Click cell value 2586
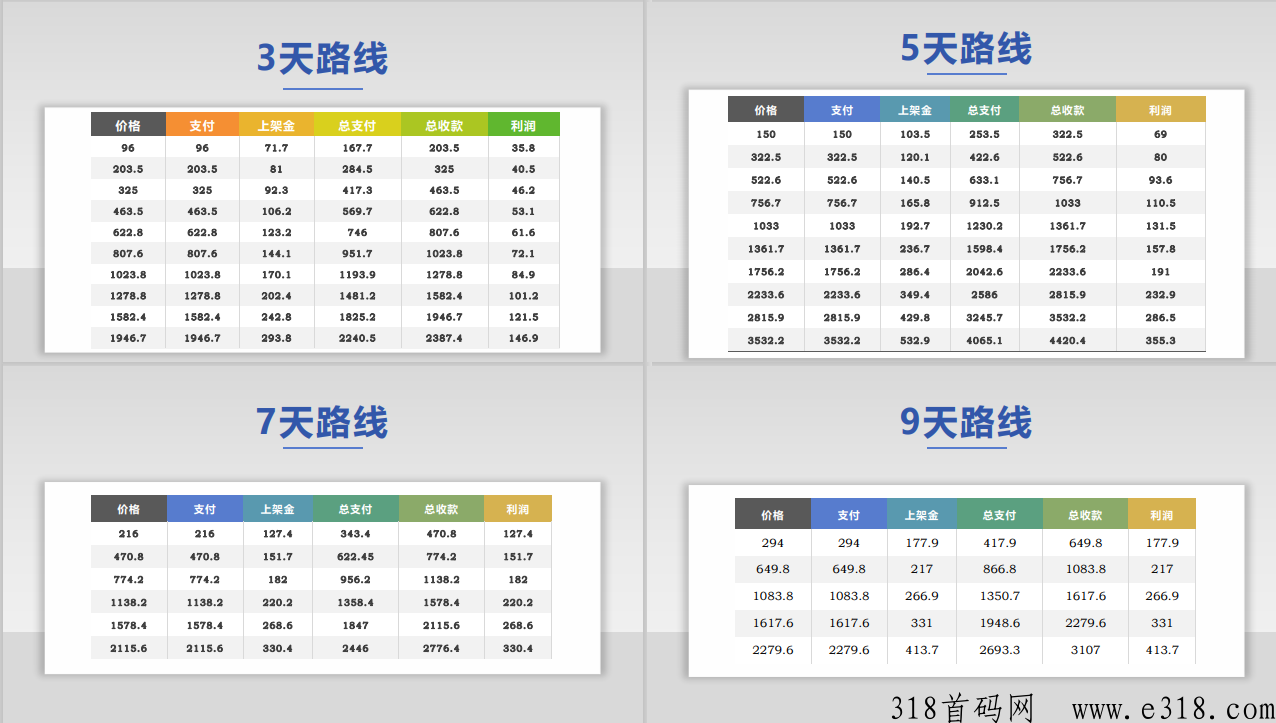1276x723 pixels. [984, 295]
